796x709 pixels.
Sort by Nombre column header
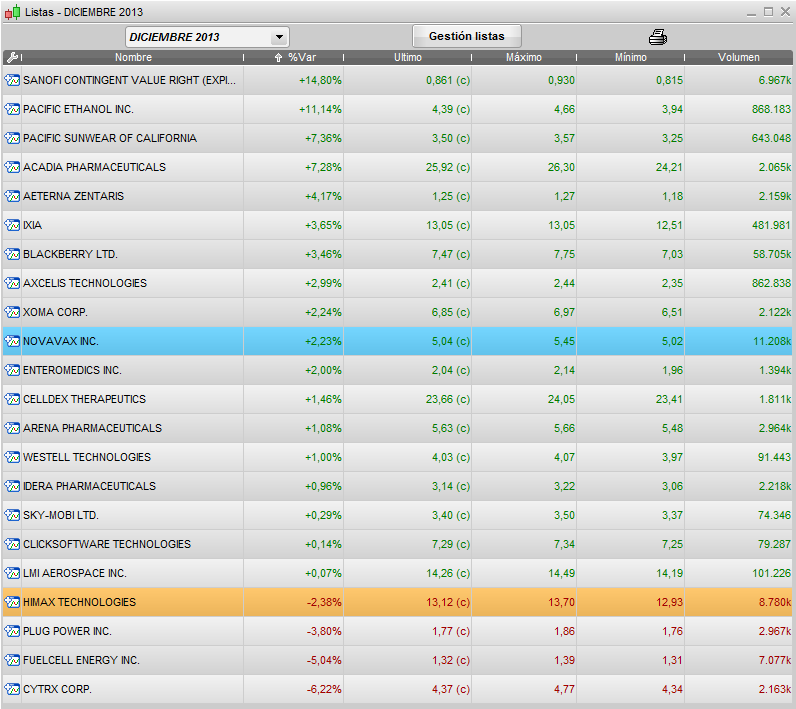pos(133,57)
